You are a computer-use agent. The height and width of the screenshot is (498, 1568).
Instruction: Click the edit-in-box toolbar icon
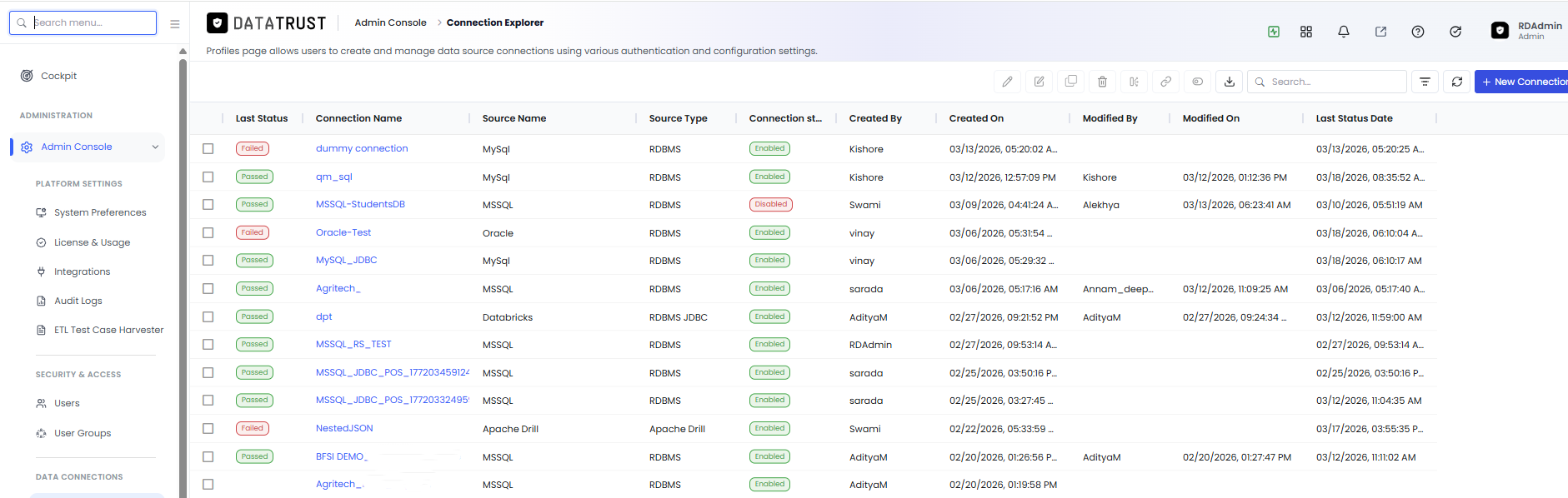(x=1039, y=82)
